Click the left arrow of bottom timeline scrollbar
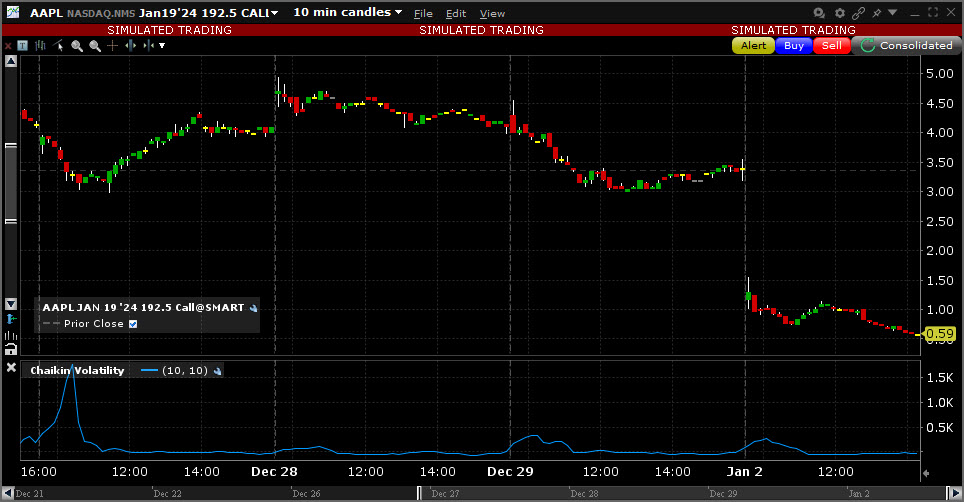The image size is (964, 502). [7, 493]
